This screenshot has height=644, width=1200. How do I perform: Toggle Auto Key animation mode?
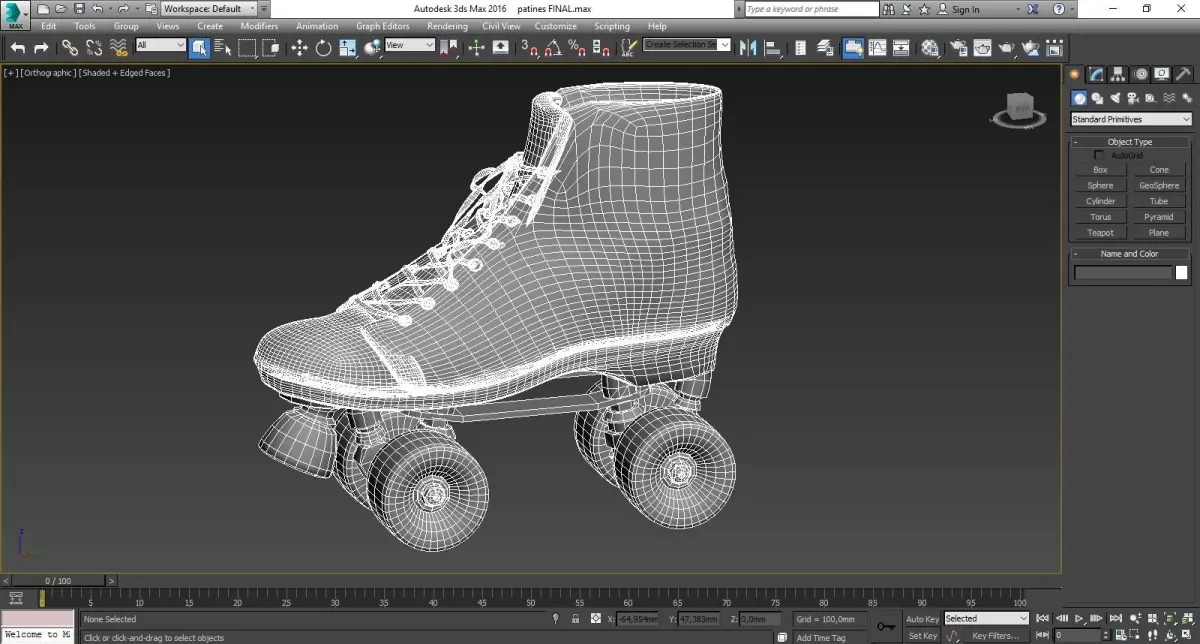click(922, 619)
